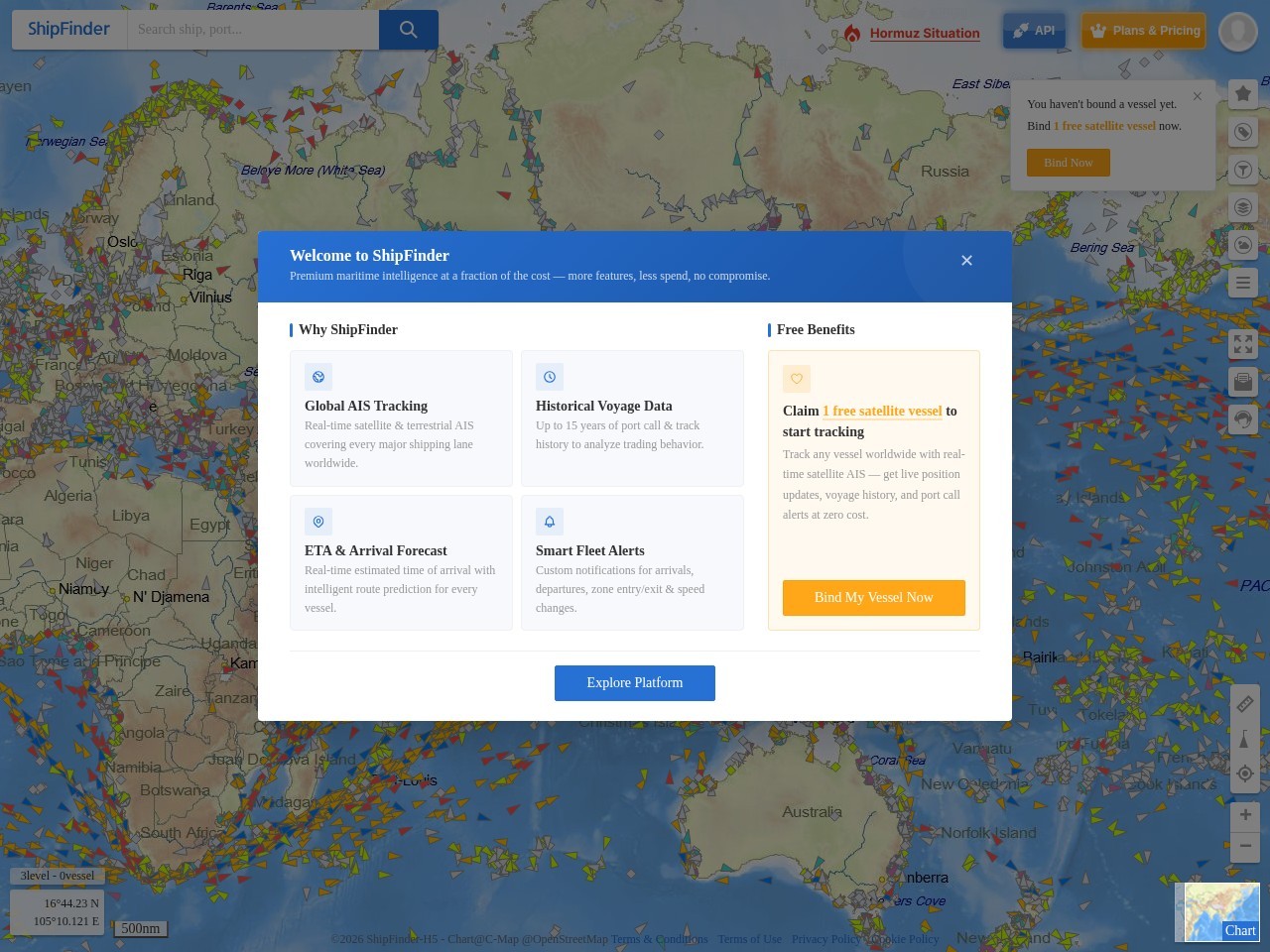Open the inbox messages icon
Viewport: 1270px width, 952px height.
[1243, 382]
